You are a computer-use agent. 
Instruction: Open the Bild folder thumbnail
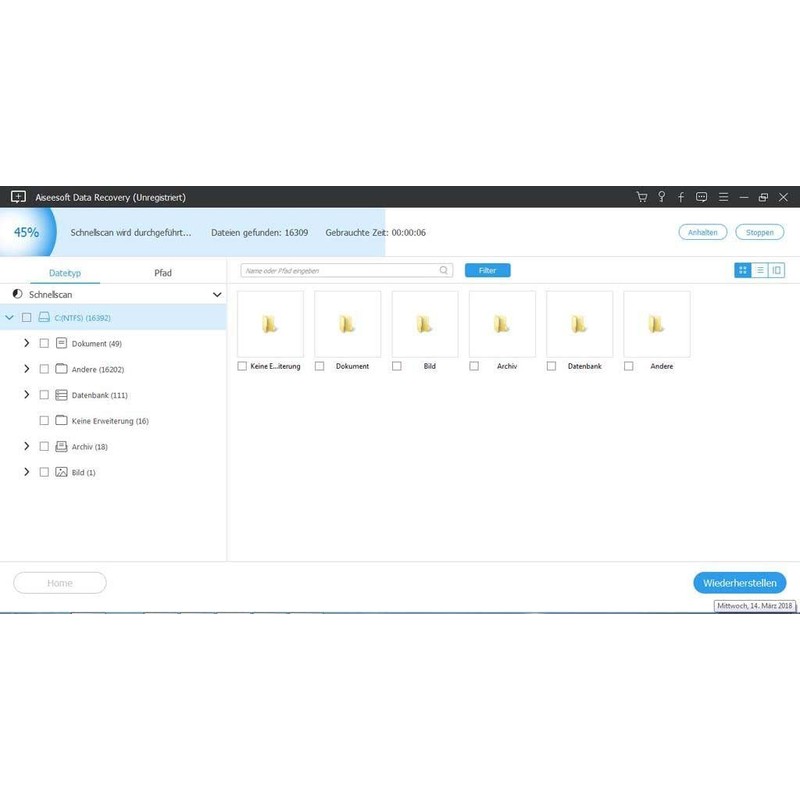(x=425, y=322)
